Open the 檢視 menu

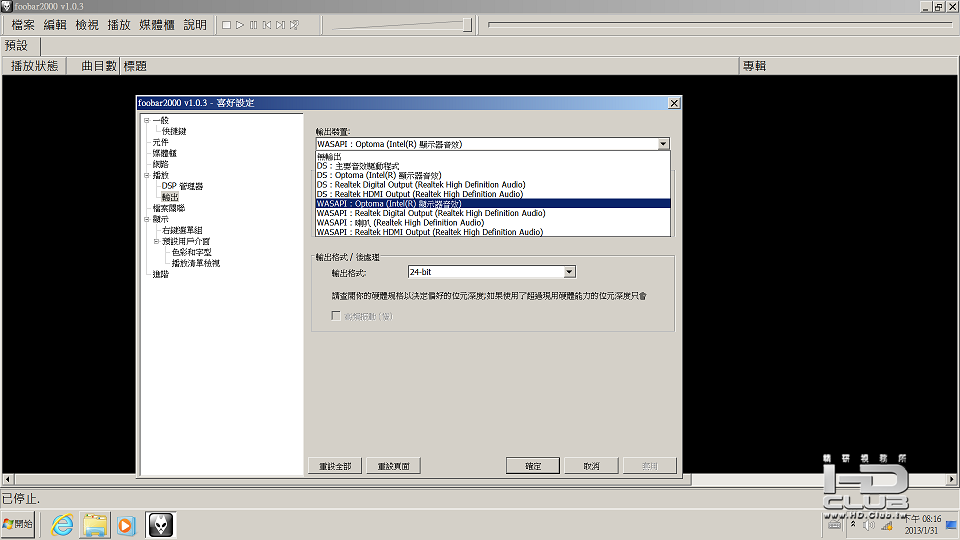(87, 25)
